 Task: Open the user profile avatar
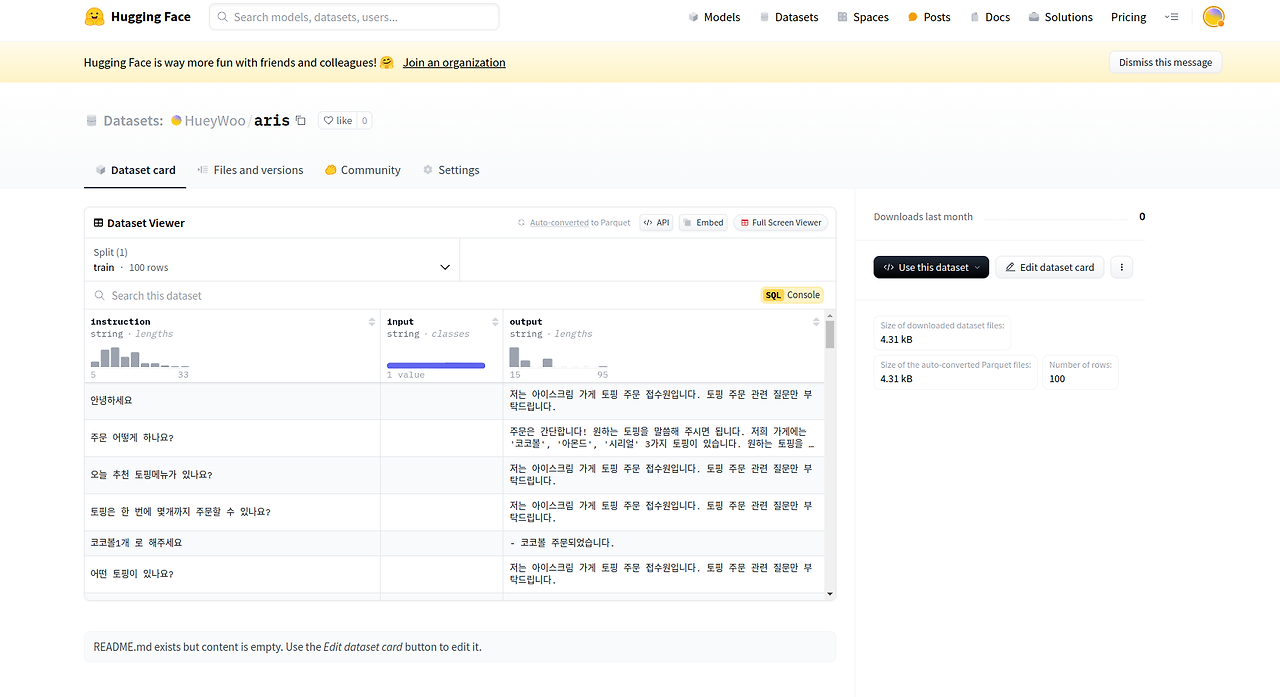tap(1213, 17)
